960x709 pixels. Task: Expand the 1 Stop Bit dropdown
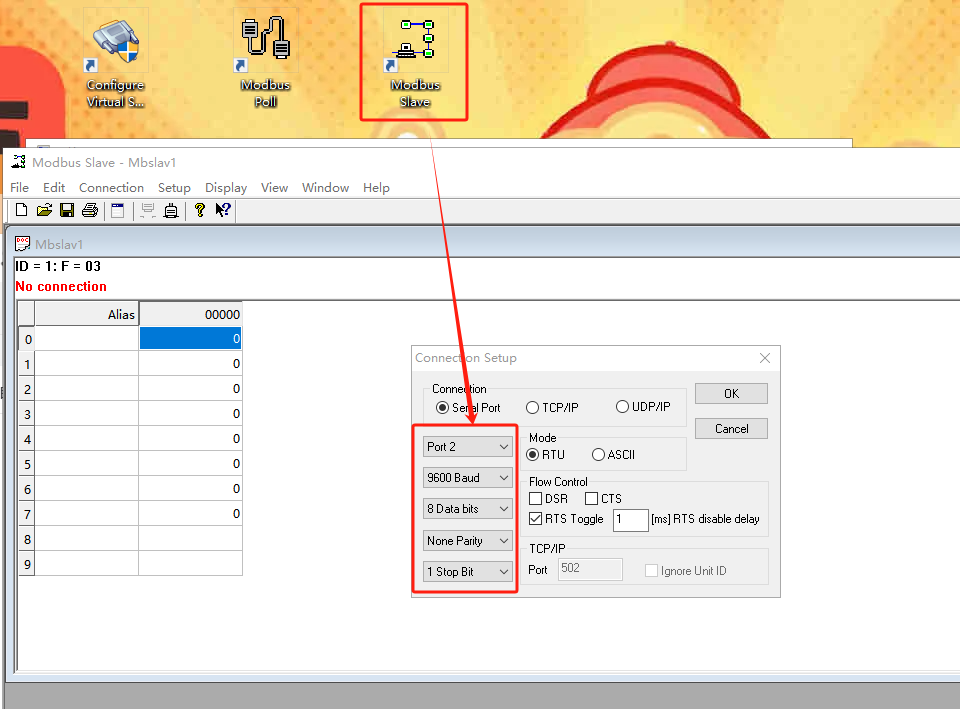click(x=467, y=572)
